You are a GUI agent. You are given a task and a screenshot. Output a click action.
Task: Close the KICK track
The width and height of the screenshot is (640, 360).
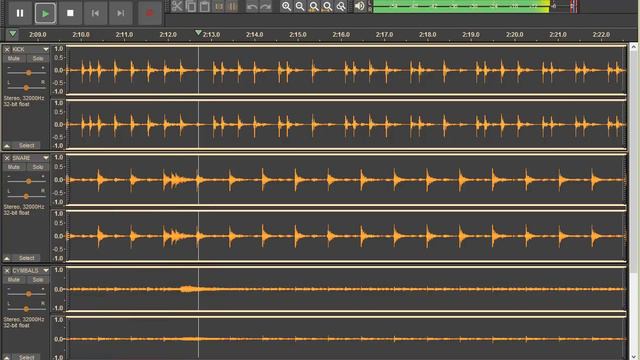[7, 49]
